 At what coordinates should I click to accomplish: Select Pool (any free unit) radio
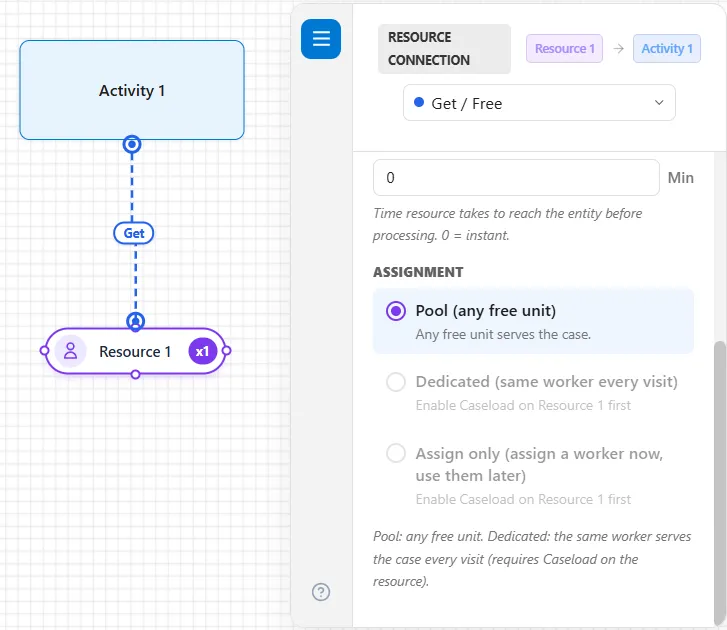pyautogui.click(x=396, y=311)
